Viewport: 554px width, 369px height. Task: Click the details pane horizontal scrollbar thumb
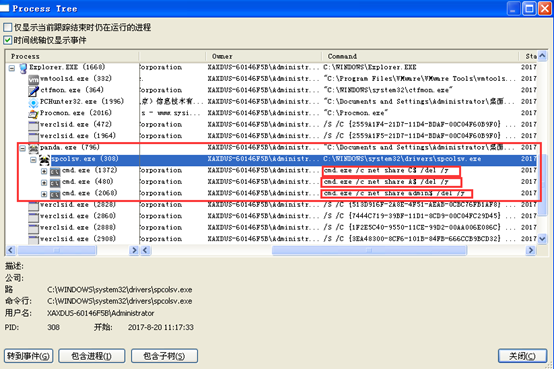point(369,250)
